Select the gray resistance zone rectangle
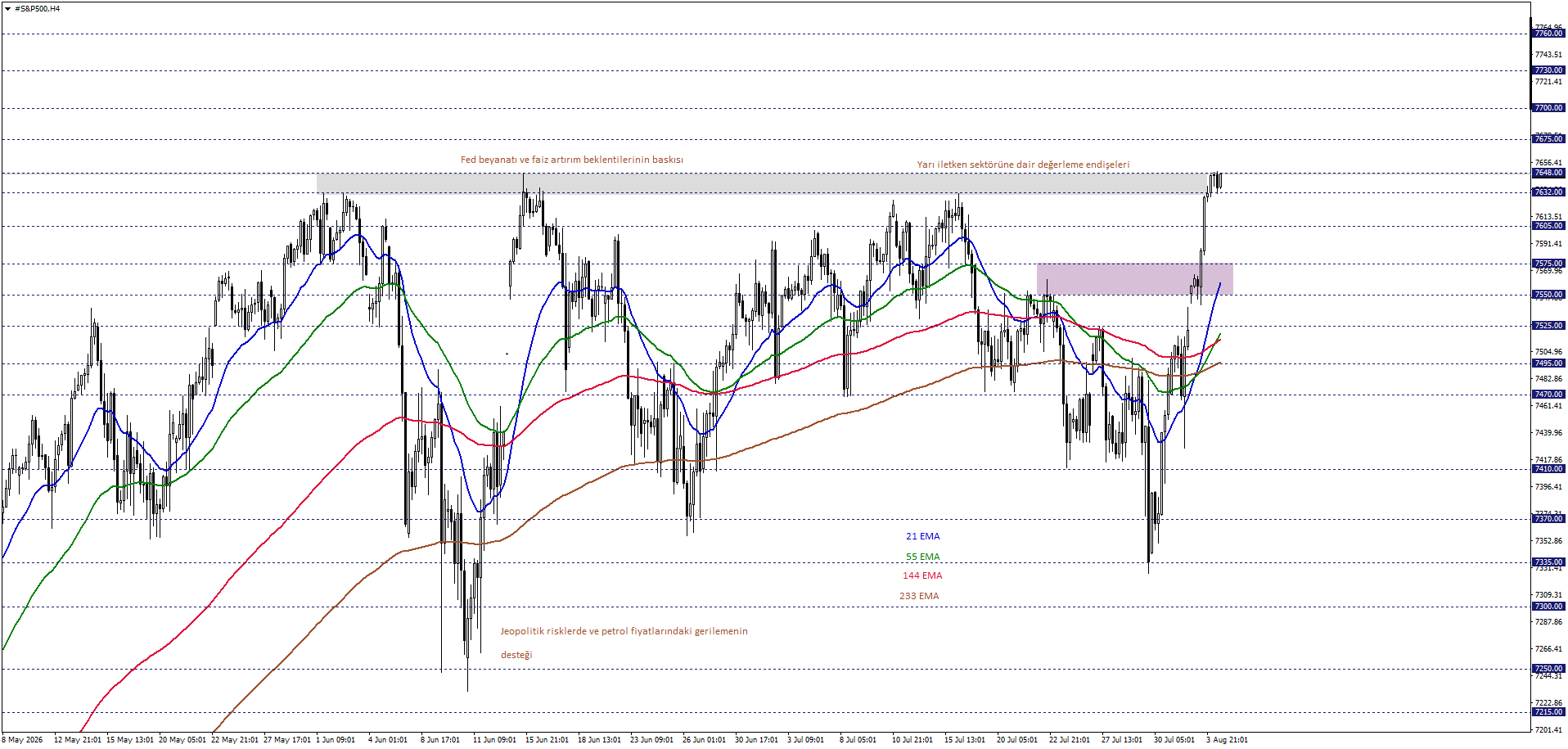This screenshot has width=1568, height=749. (x=762, y=183)
